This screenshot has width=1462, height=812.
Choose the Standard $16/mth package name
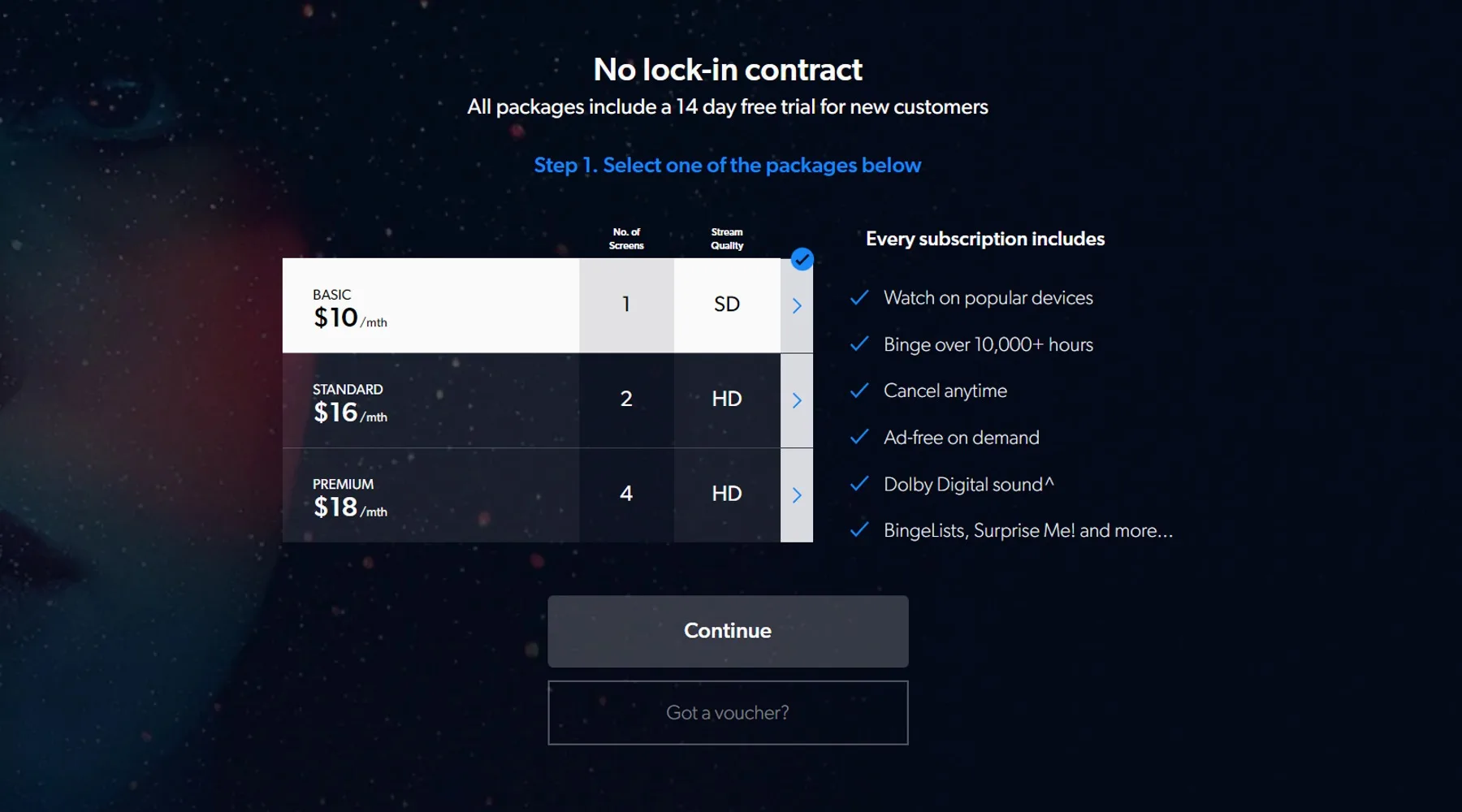[x=349, y=403]
